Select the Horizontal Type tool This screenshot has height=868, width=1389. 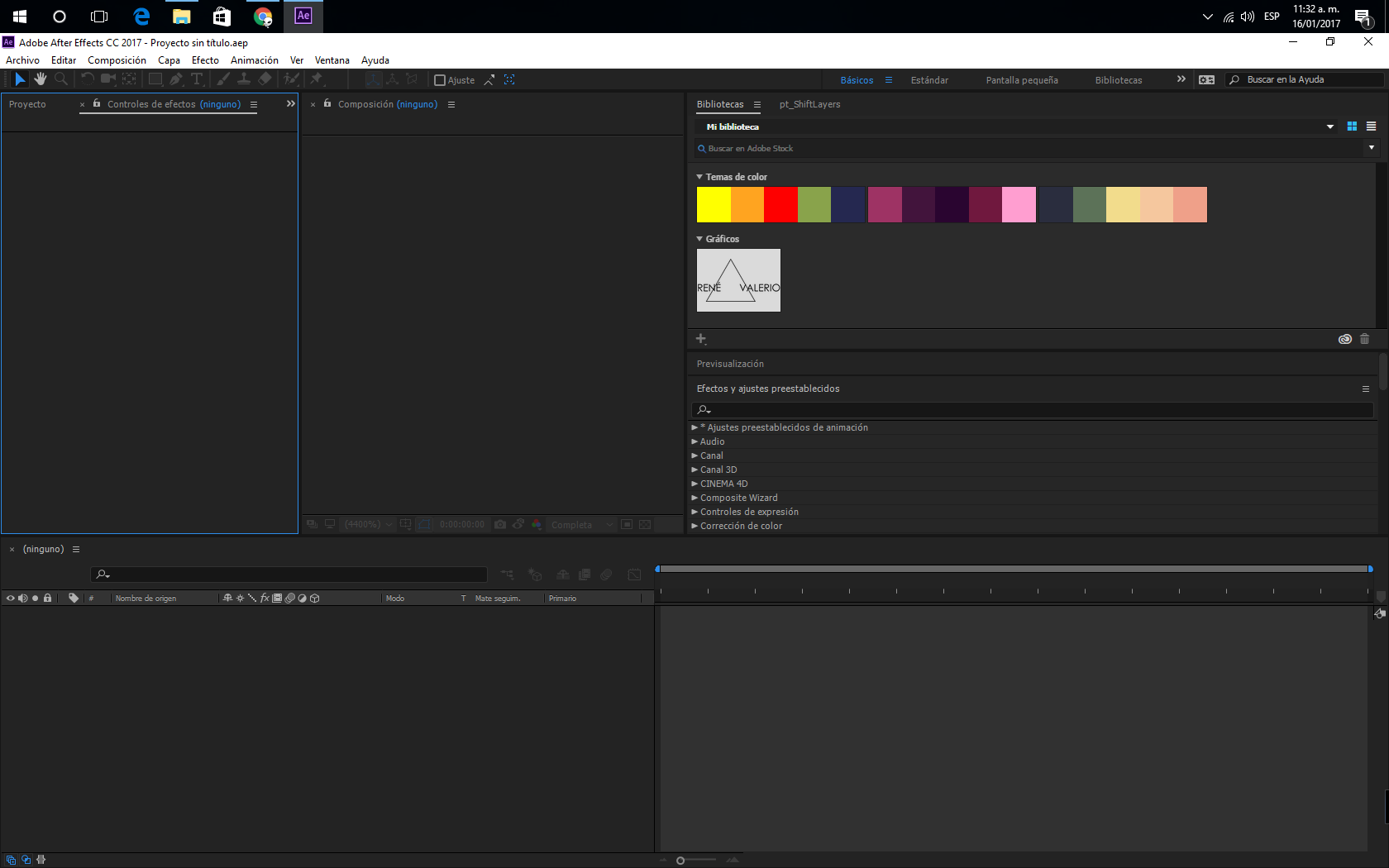(x=197, y=79)
